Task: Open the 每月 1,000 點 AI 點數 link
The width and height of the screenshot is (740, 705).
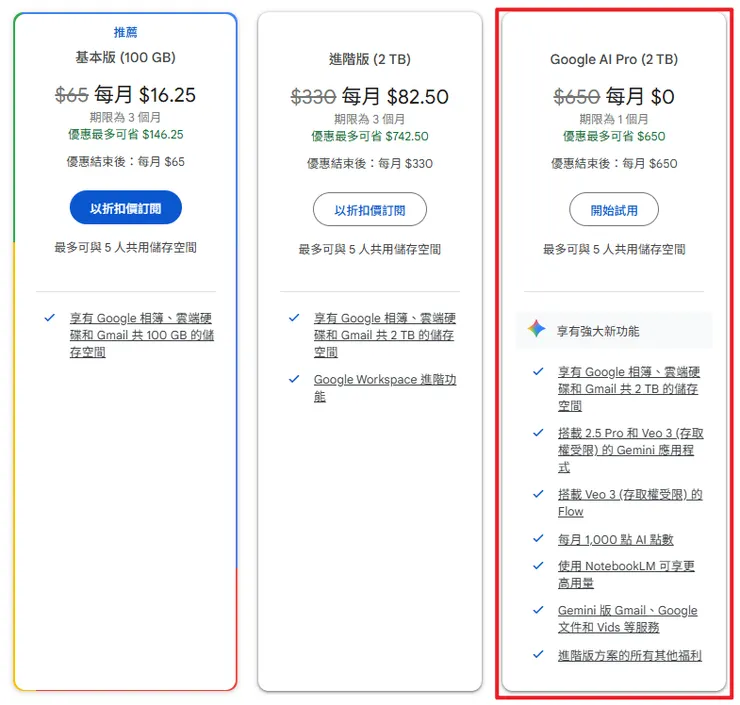Action: [x=615, y=539]
